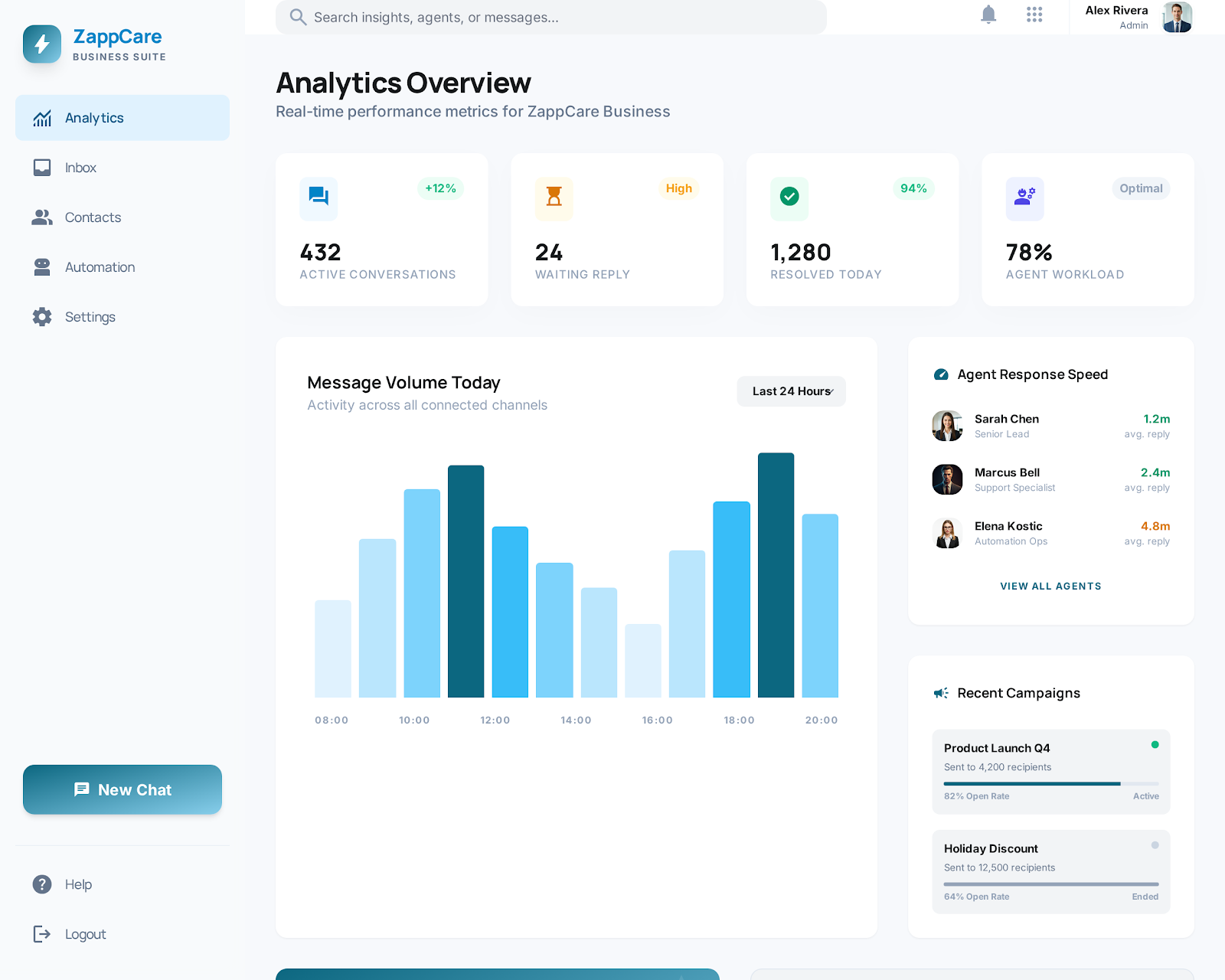Viewport: 1225px width, 980px height.
Task: Click the Resolved Today checkmark icon
Action: (x=789, y=197)
